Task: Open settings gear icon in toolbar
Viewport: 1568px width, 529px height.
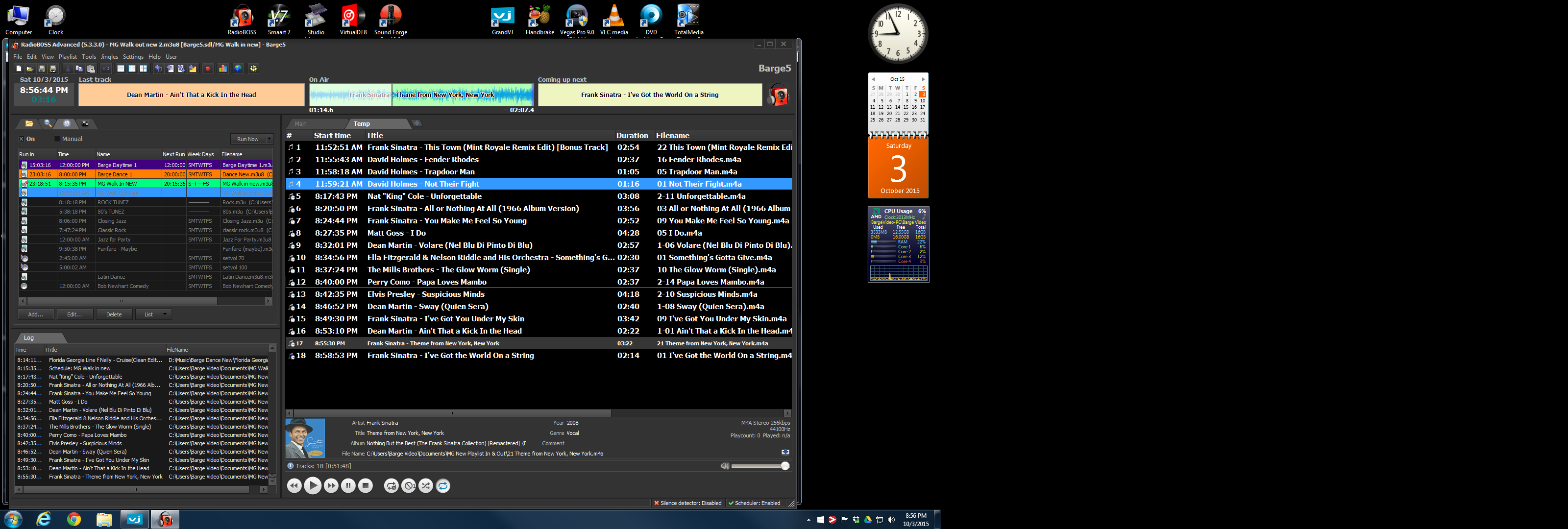Action: coord(253,69)
